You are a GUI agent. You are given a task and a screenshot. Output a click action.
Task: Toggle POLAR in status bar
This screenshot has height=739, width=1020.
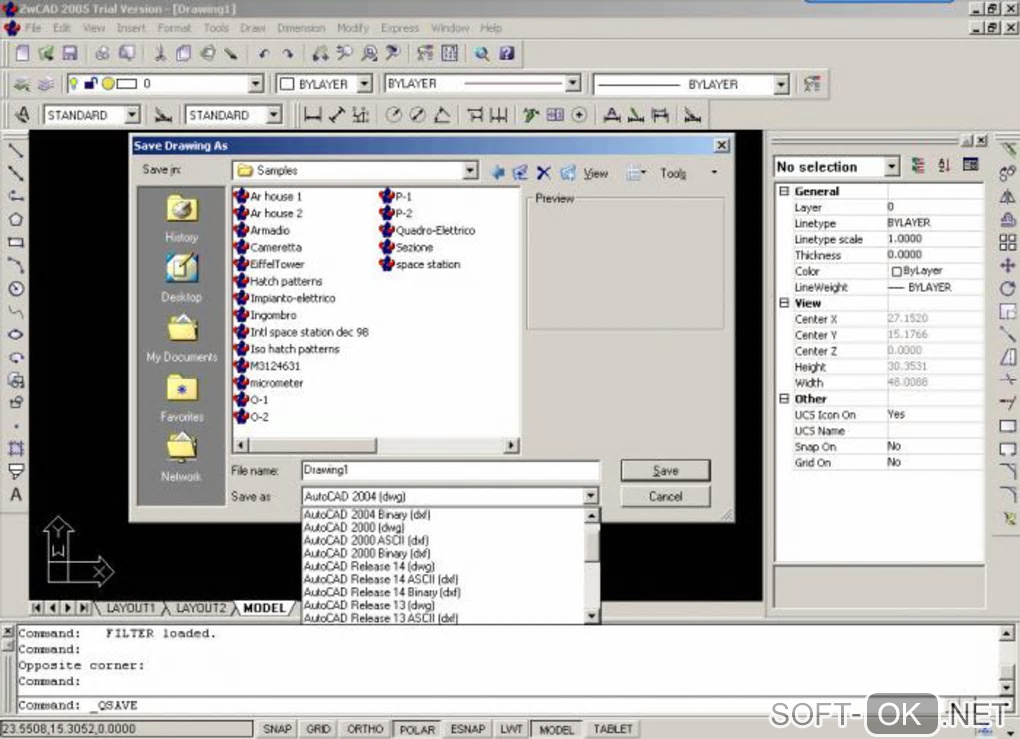(x=417, y=729)
